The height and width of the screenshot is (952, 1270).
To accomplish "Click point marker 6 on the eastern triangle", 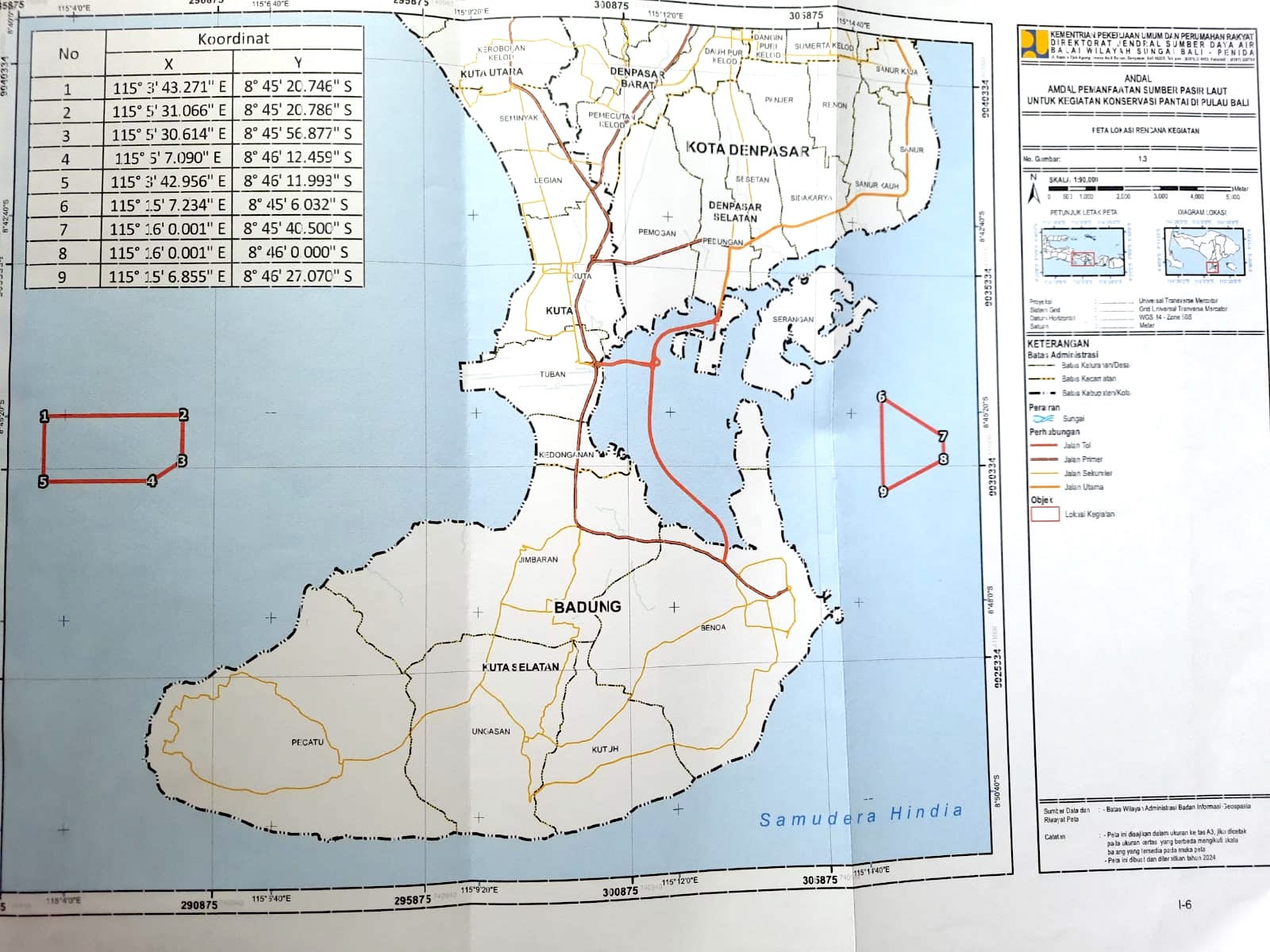I will pos(881,397).
